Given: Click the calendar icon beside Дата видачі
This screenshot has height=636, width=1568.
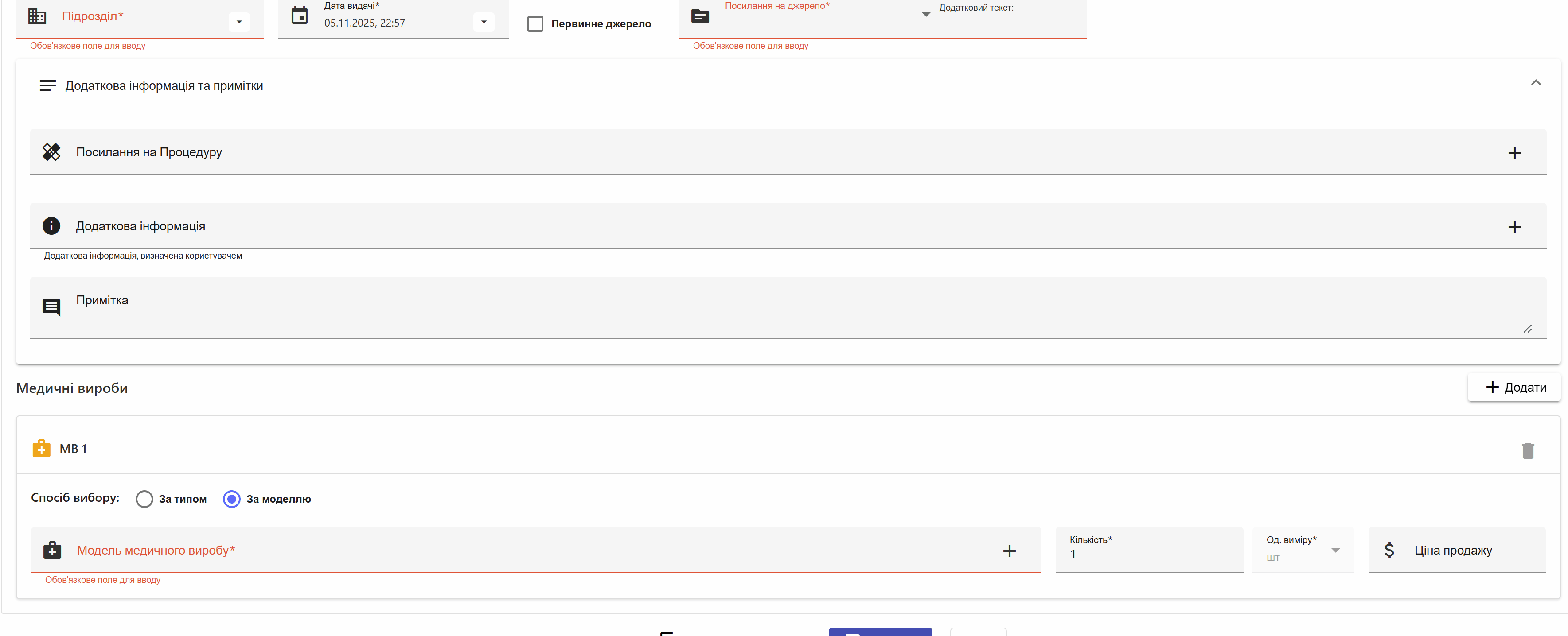Looking at the screenshot, I should [300, 16].
